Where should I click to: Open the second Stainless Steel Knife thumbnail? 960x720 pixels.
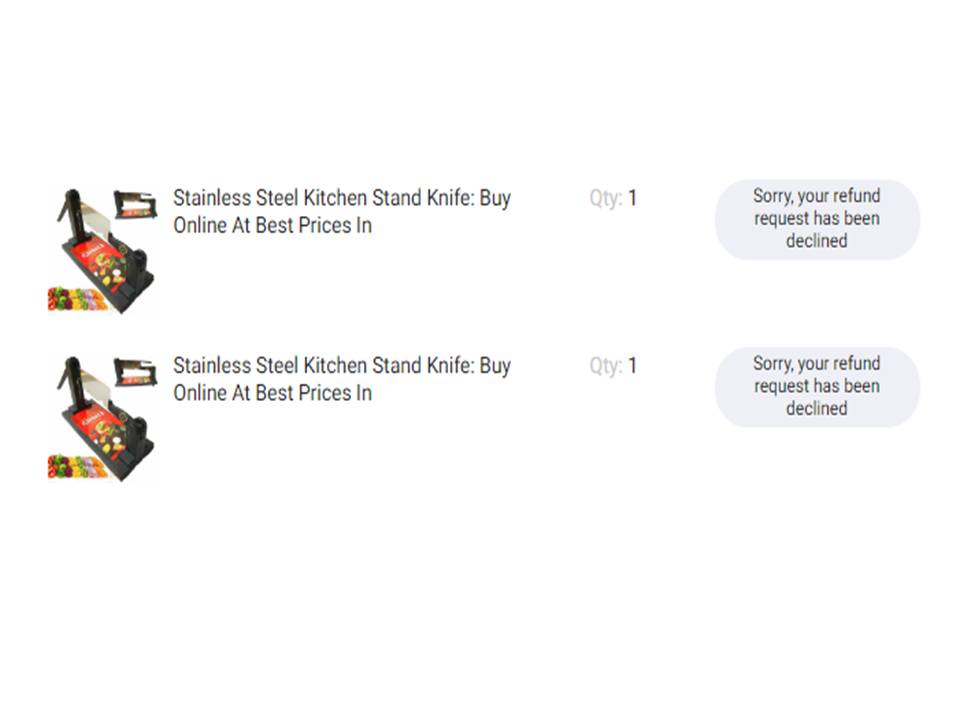coord(103,419)
